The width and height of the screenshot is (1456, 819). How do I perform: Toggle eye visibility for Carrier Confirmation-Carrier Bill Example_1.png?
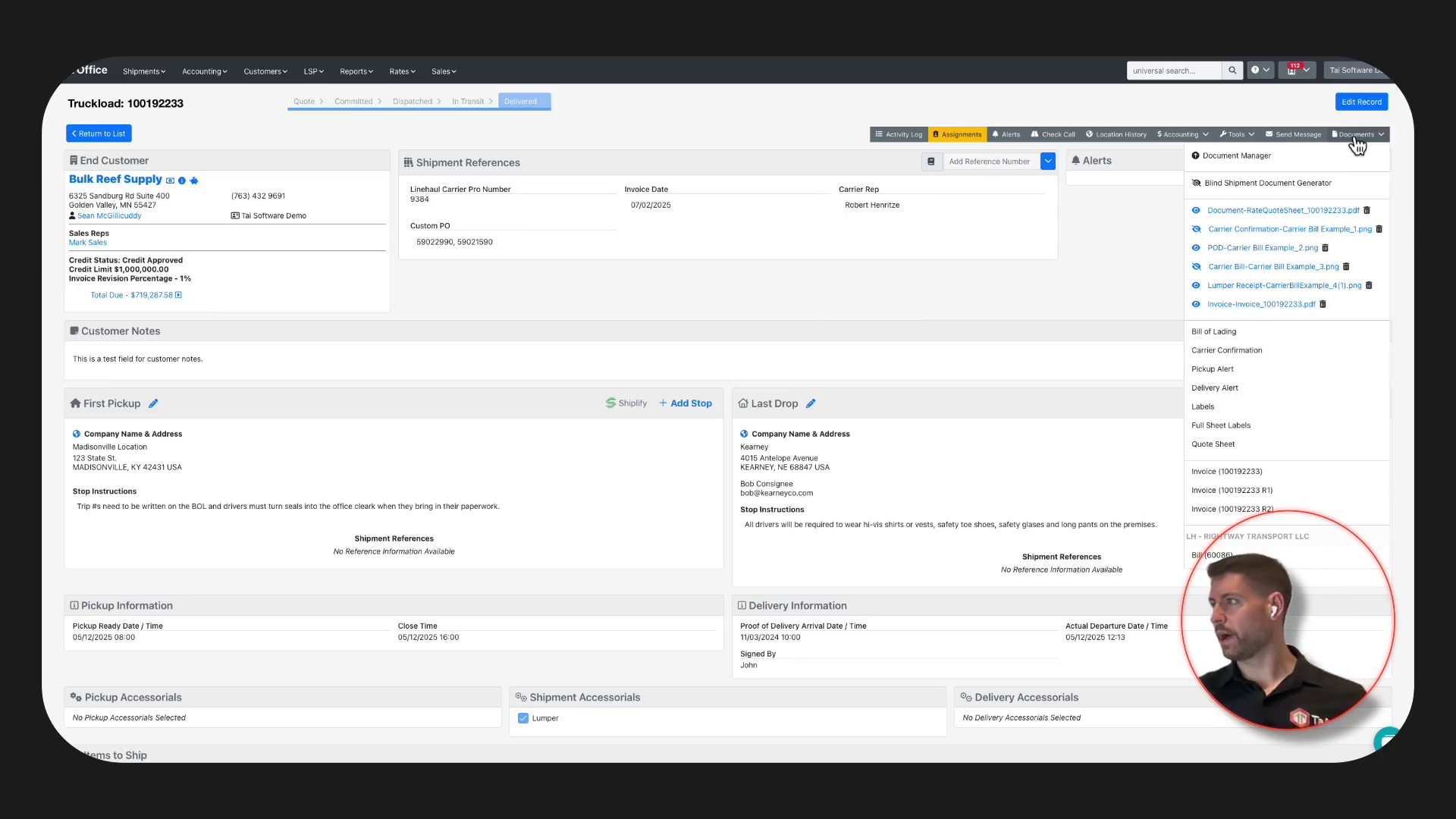(x=1196, y=229)
